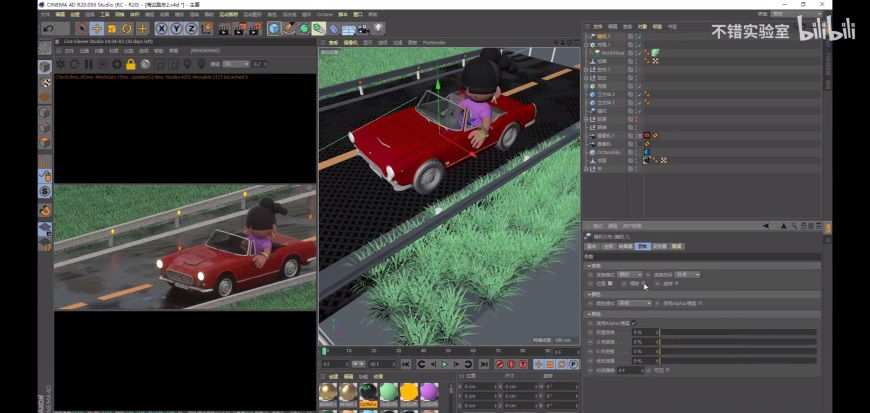Toggle the X axis lock
The image size is (870, 413).
(x=162, y=28)
